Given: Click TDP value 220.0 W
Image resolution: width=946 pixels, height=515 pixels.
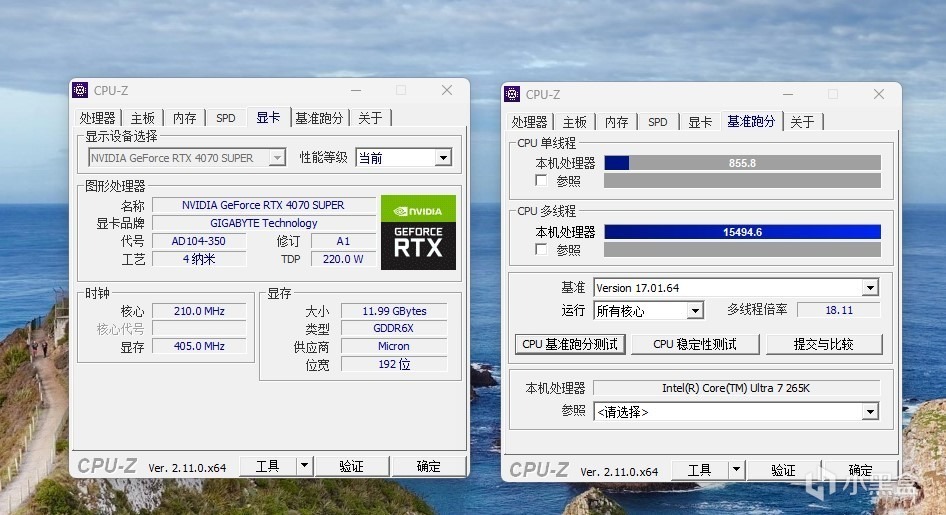Looking at the screenshot, I should (343, 259).
